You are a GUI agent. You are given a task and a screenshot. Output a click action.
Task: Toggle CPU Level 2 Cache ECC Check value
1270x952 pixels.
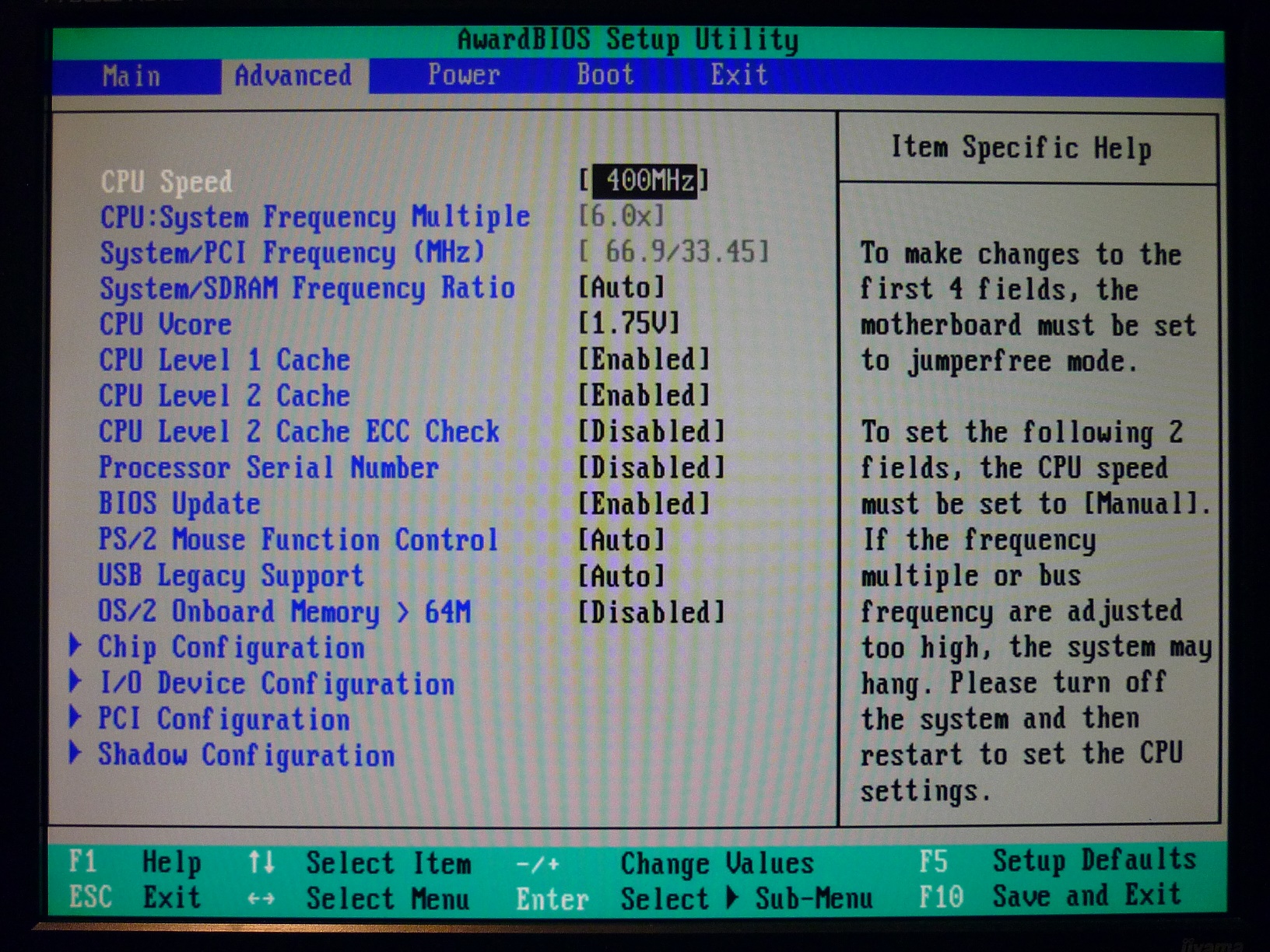click(651, 432)
